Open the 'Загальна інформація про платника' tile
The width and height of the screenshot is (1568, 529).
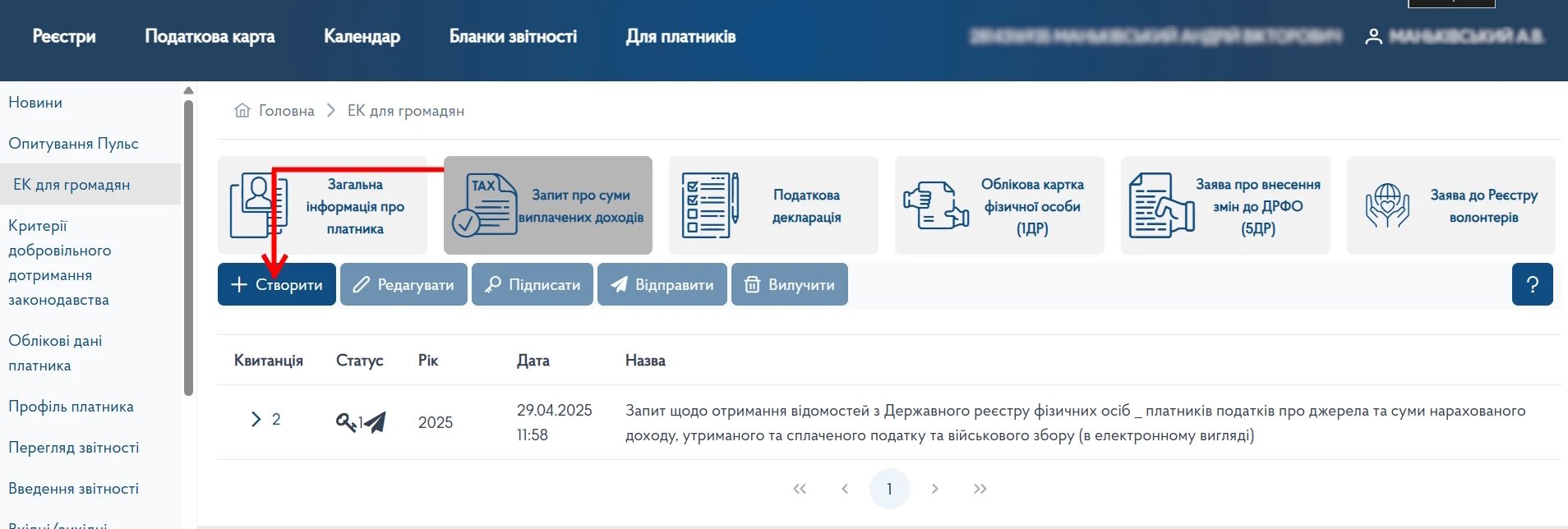pos(322,205)
